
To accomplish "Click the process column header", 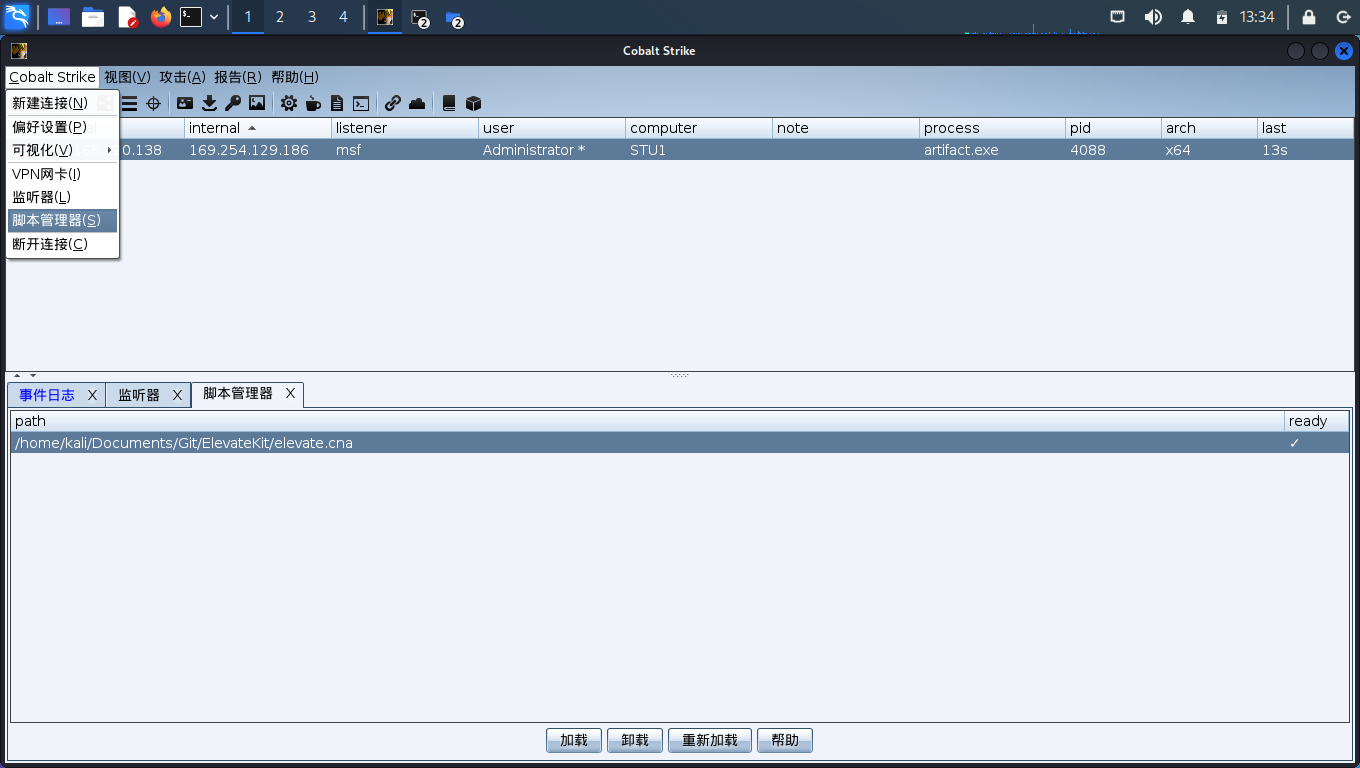I will (x=993, y=128).
